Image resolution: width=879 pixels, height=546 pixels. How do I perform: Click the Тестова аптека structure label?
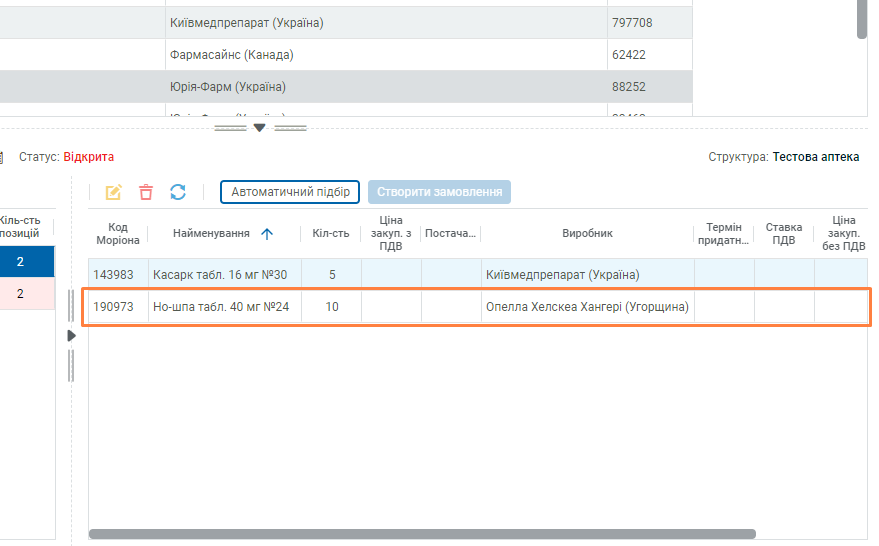816,157
